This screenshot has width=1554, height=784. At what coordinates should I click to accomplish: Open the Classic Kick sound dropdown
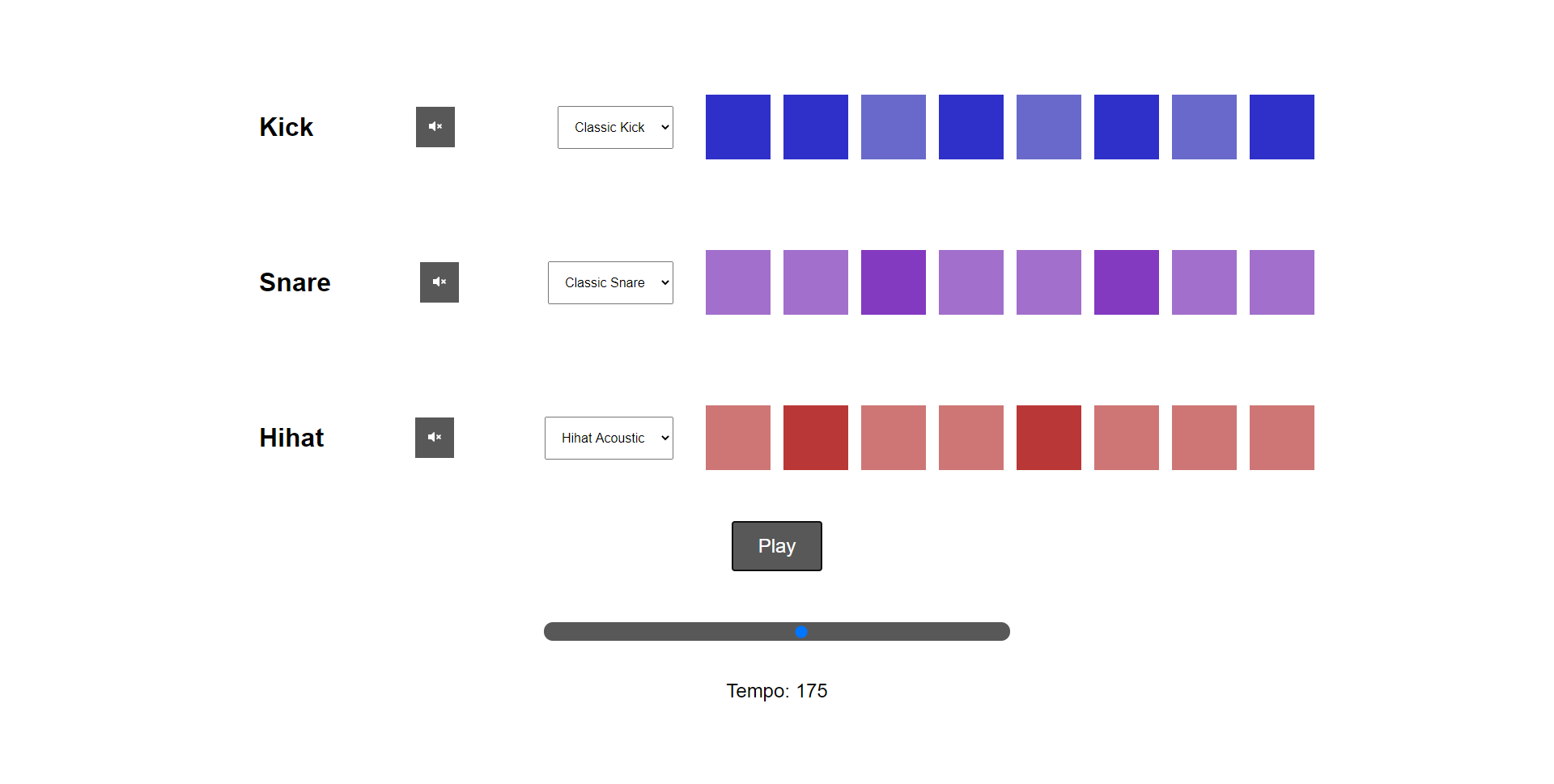click(x=615, y=127)
